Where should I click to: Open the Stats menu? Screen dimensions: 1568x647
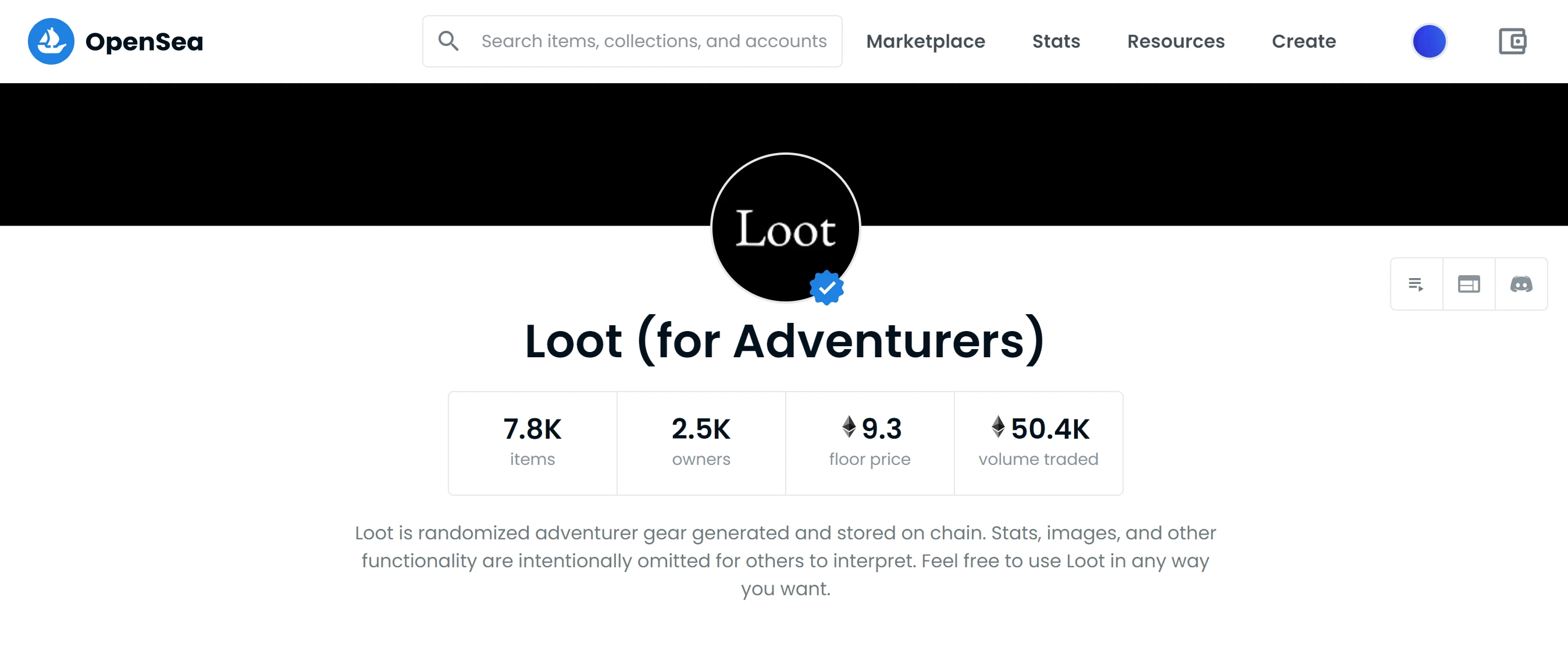[1056, 41]
